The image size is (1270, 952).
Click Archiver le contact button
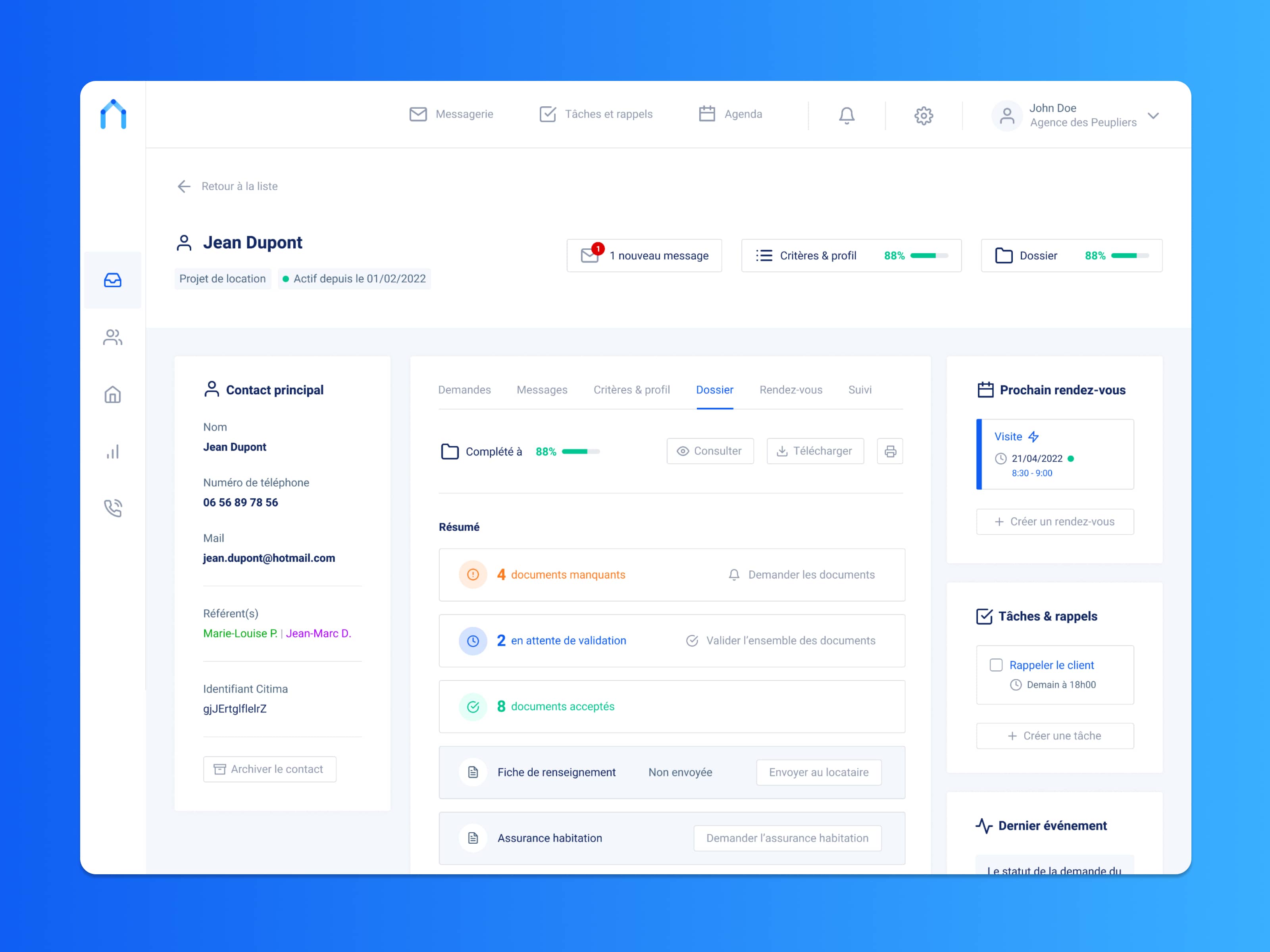tap(270, 770)
